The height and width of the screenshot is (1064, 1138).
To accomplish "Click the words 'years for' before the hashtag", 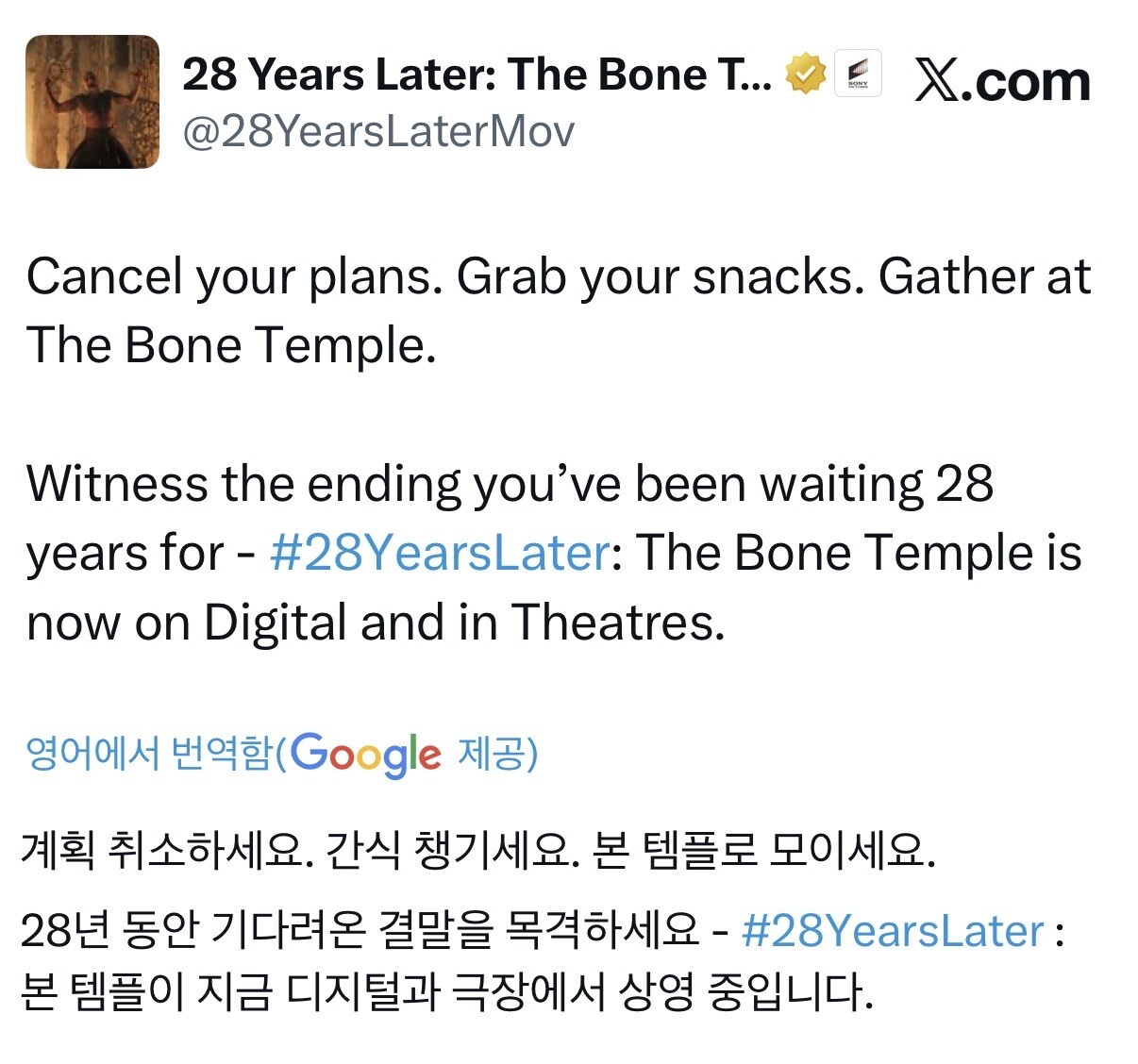I will pyautogui.click(x=125, y=553).
